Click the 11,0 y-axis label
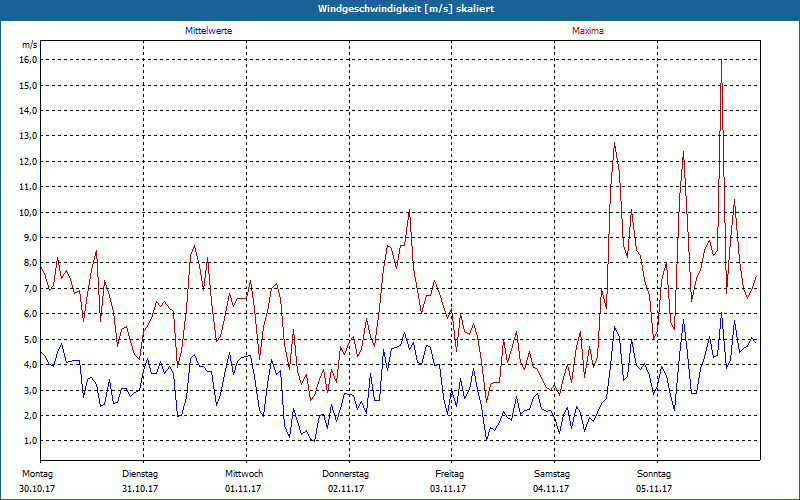 click(30, 187)
